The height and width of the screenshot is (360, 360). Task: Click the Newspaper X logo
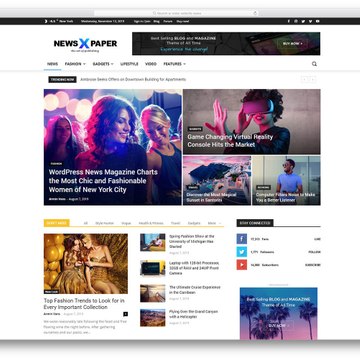pyautogui.click(x=85, y=44)
